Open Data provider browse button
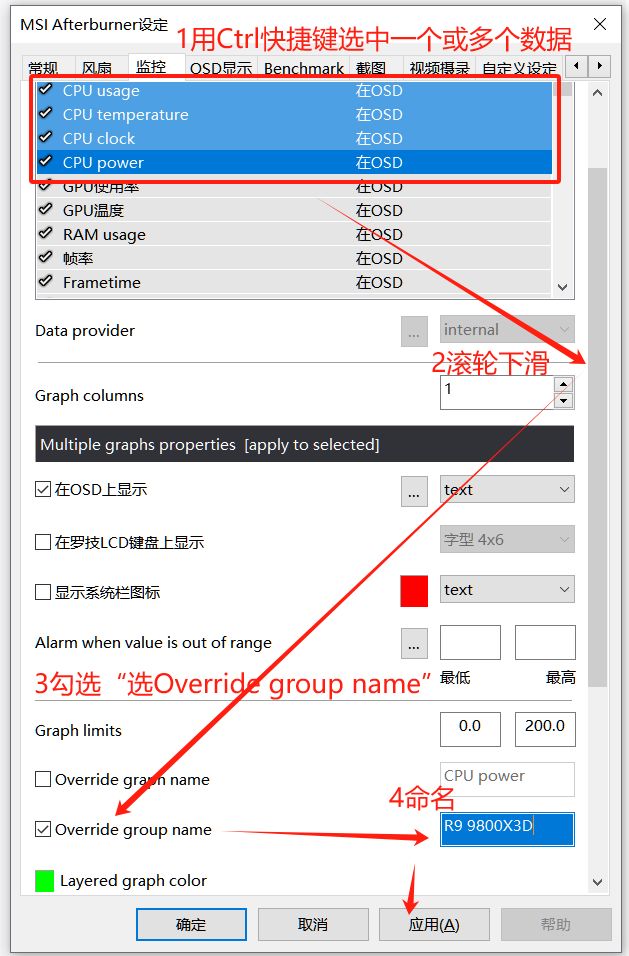The image size is (629, 956). pyautogui.click(x=414, y=331)
